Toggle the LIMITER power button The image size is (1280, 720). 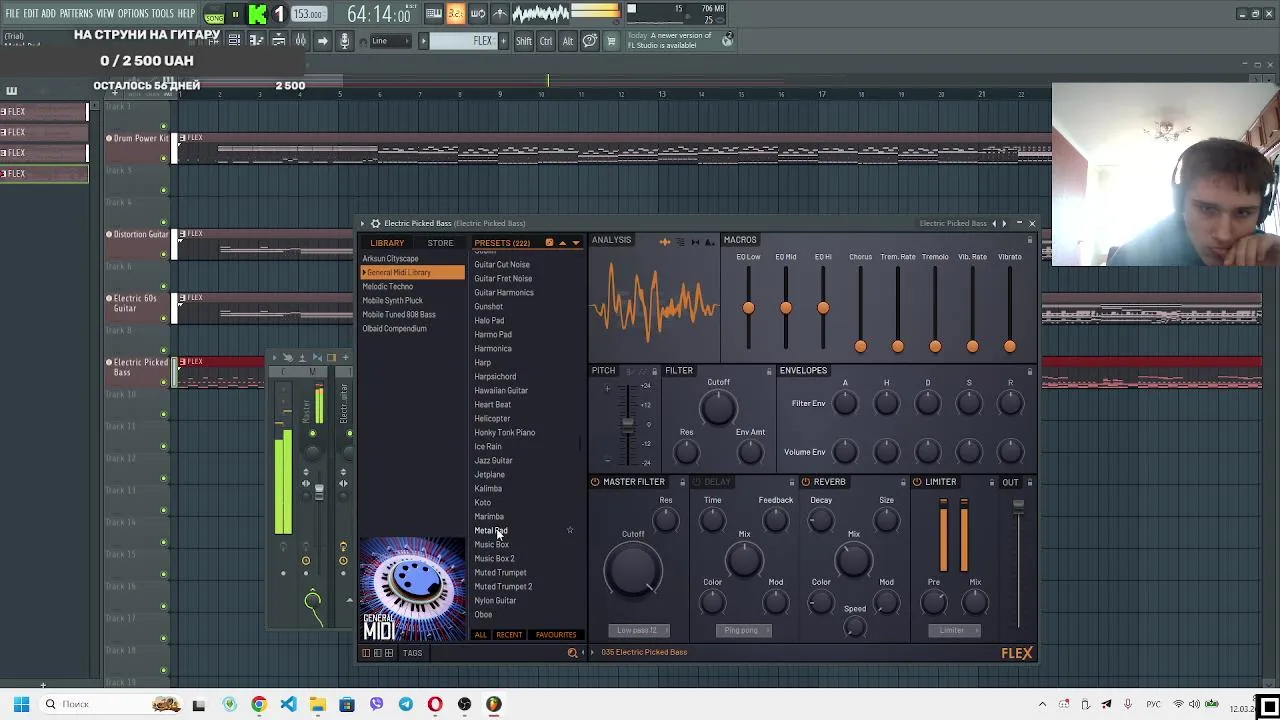pos(917,482)
